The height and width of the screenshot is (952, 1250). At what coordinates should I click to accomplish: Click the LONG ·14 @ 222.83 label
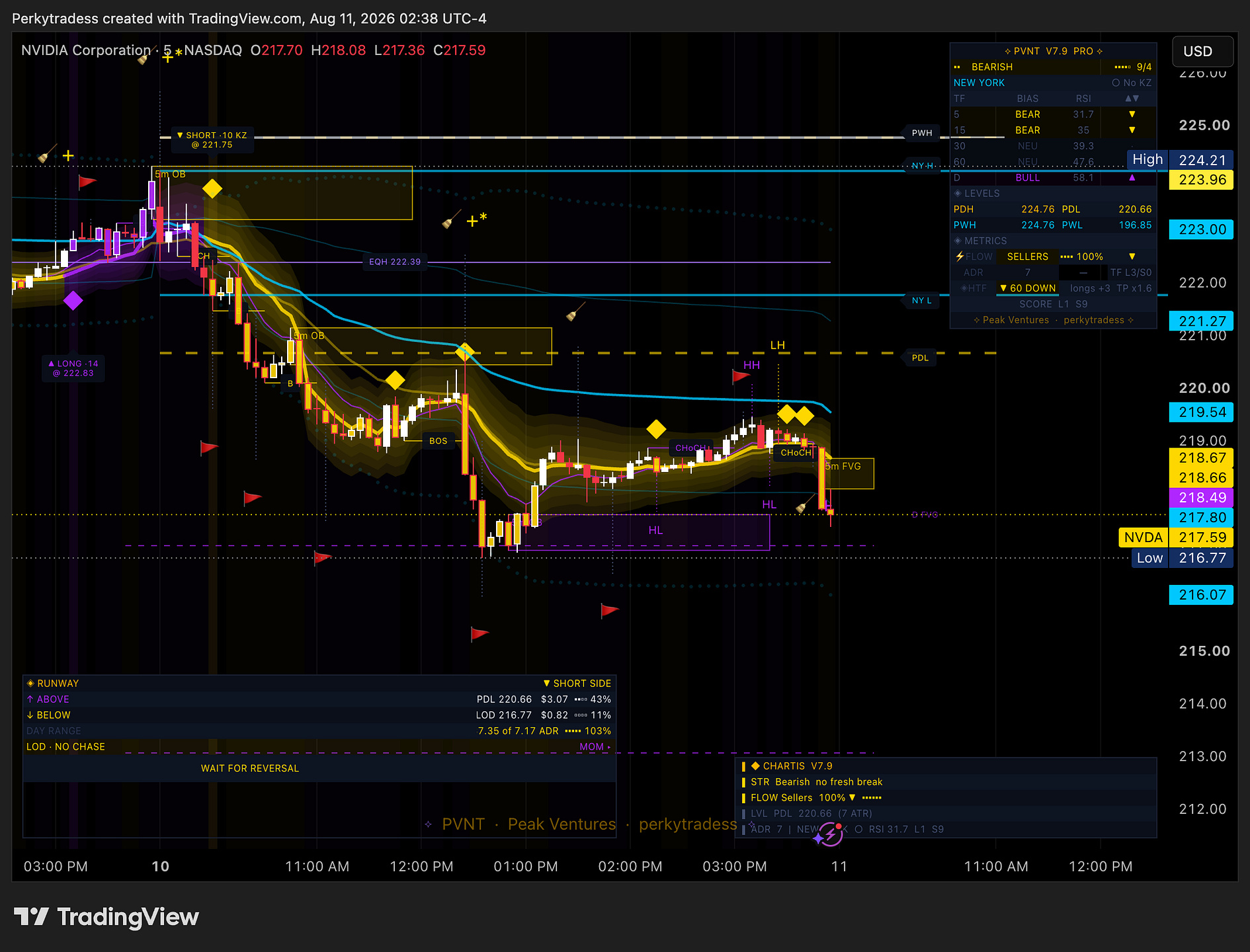coord(73,368)
